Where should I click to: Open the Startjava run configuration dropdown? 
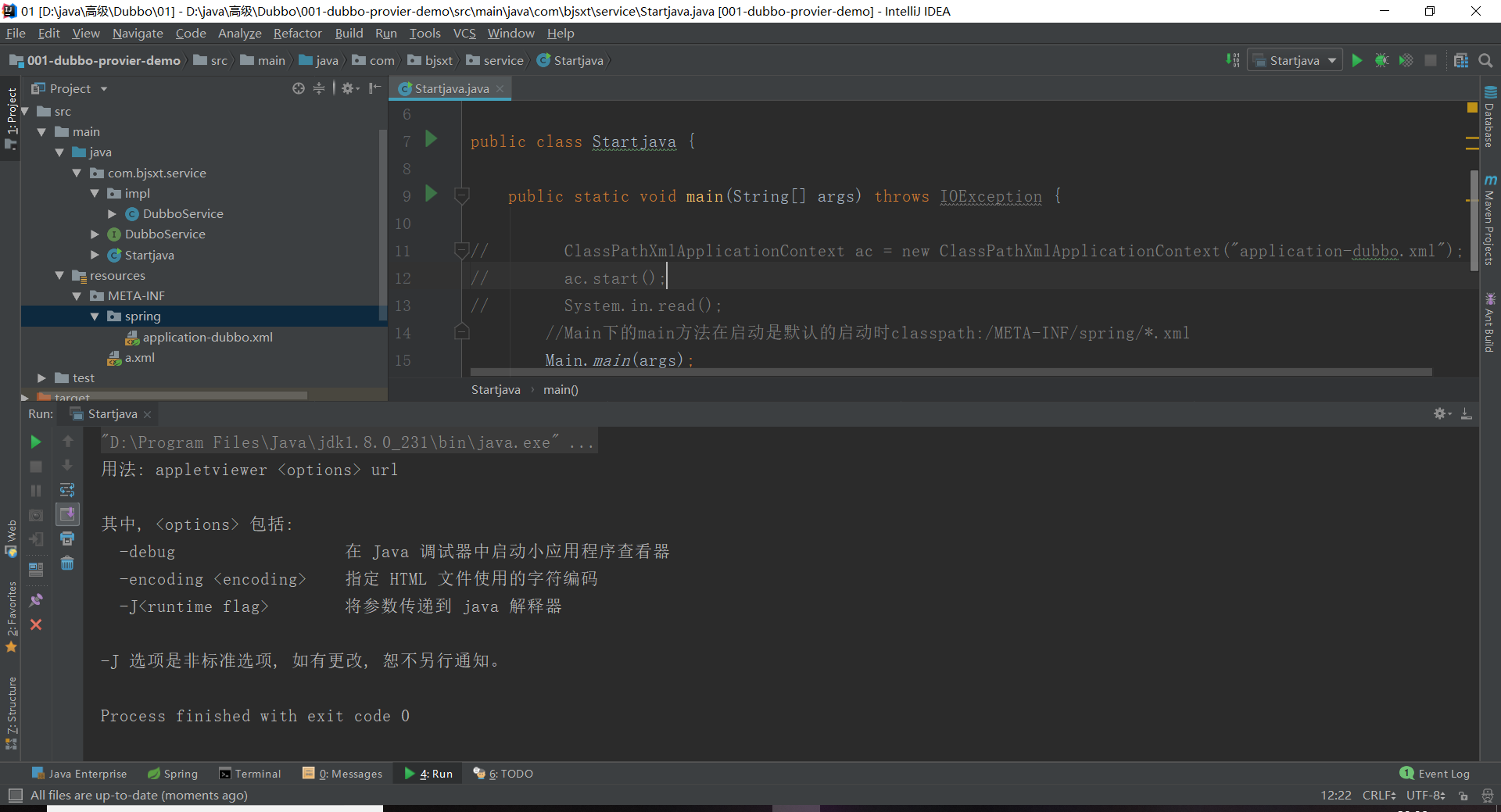pyautogui.click(x=1295, y=60)
